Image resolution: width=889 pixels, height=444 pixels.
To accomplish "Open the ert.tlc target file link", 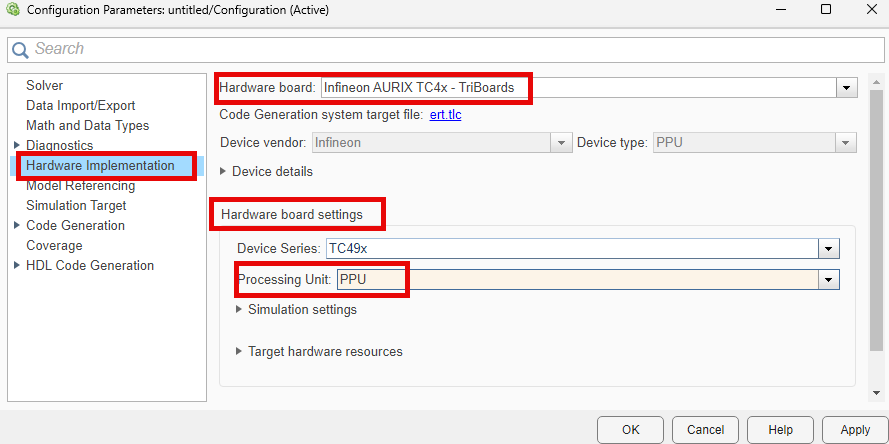I will pyautogui.click(x=445, y=115).
